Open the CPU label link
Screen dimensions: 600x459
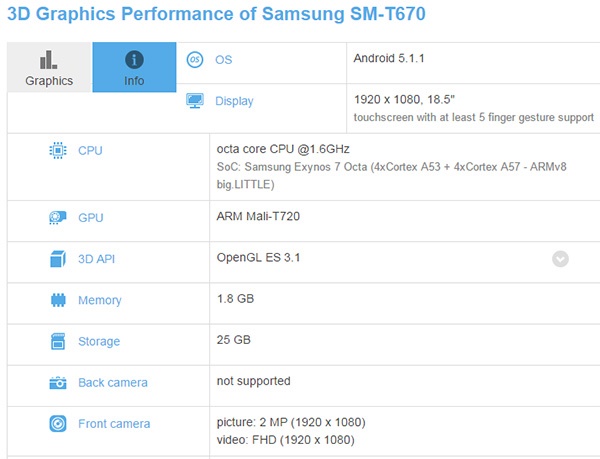click(90, 150)
